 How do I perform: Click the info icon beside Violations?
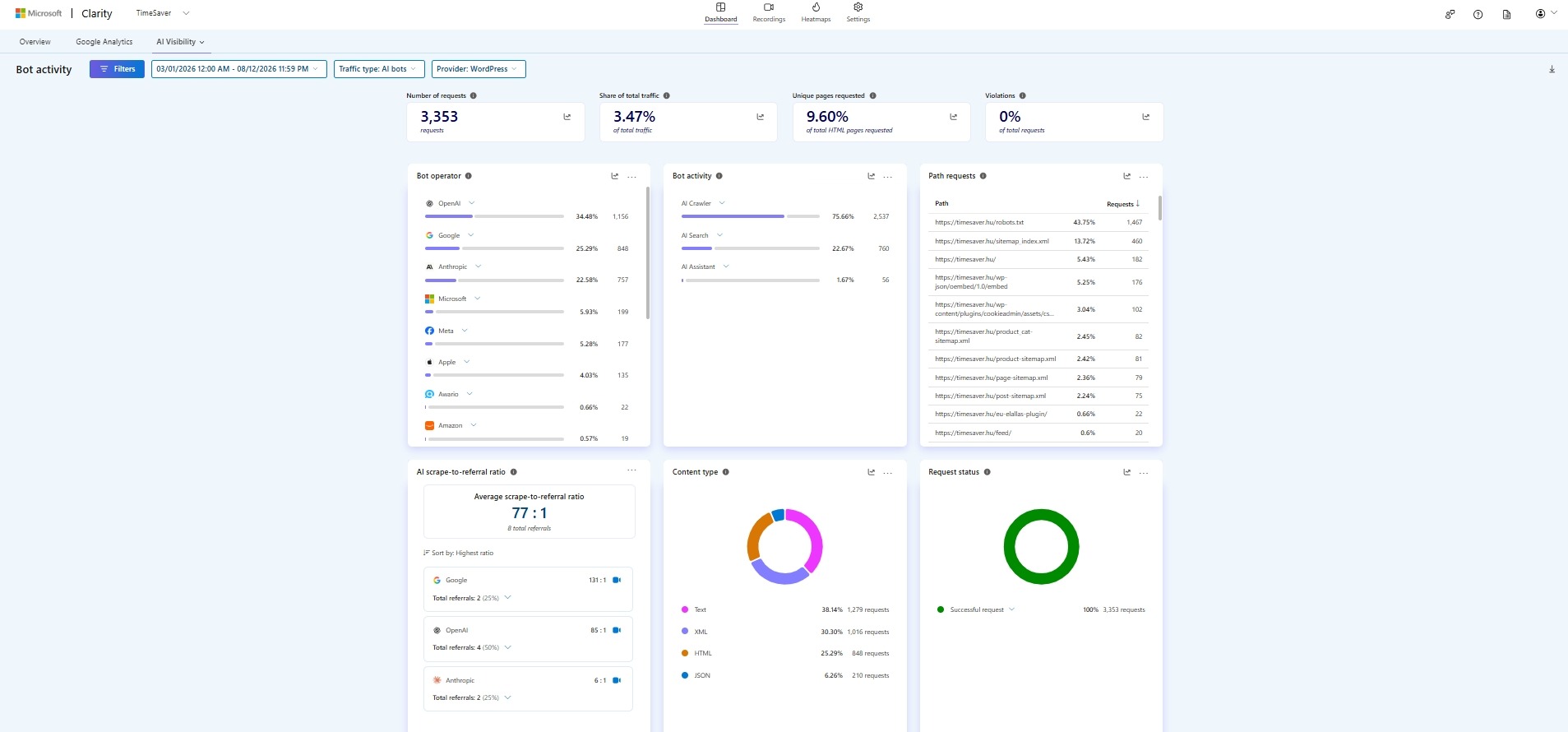(1022, 95)
